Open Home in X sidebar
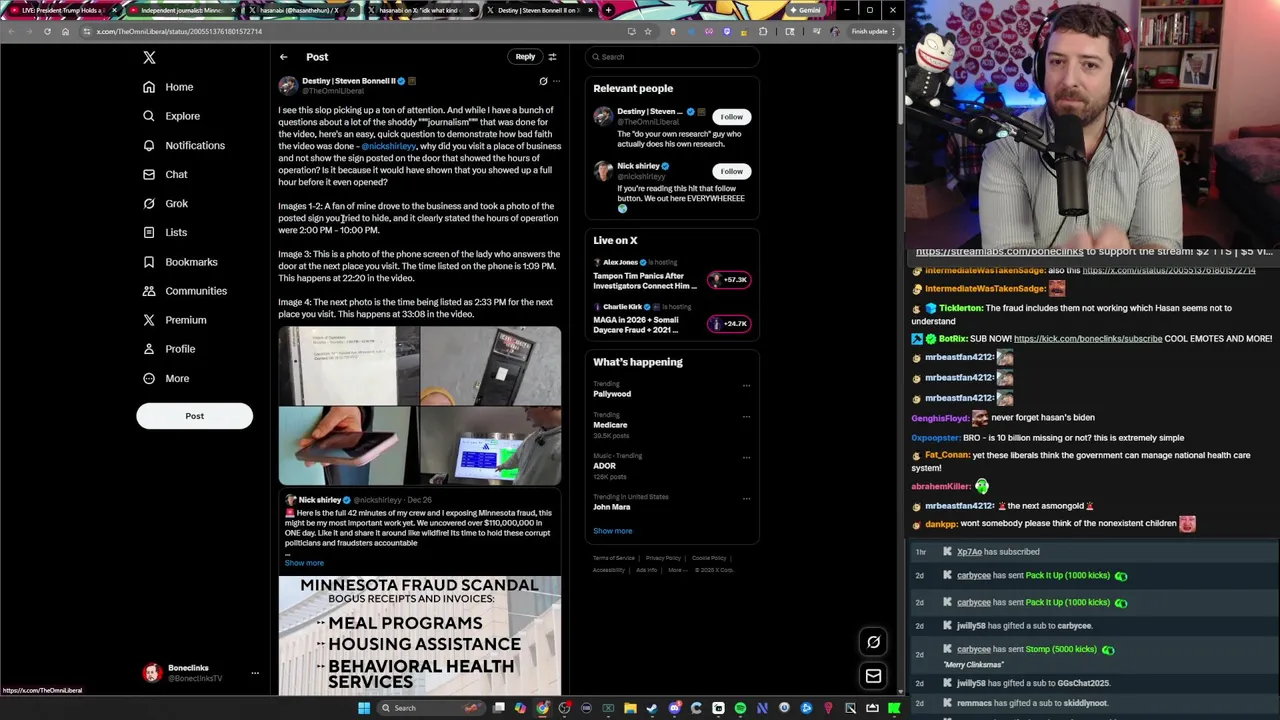The image size is (1280, 720). (168, 87)
